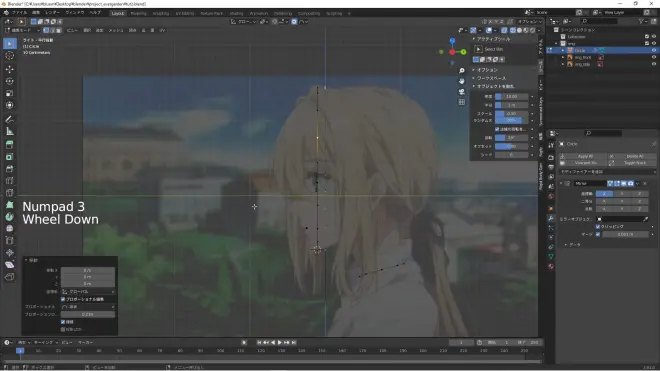
Task: Start timeline playback with the play button
Action: click(279, 342)
